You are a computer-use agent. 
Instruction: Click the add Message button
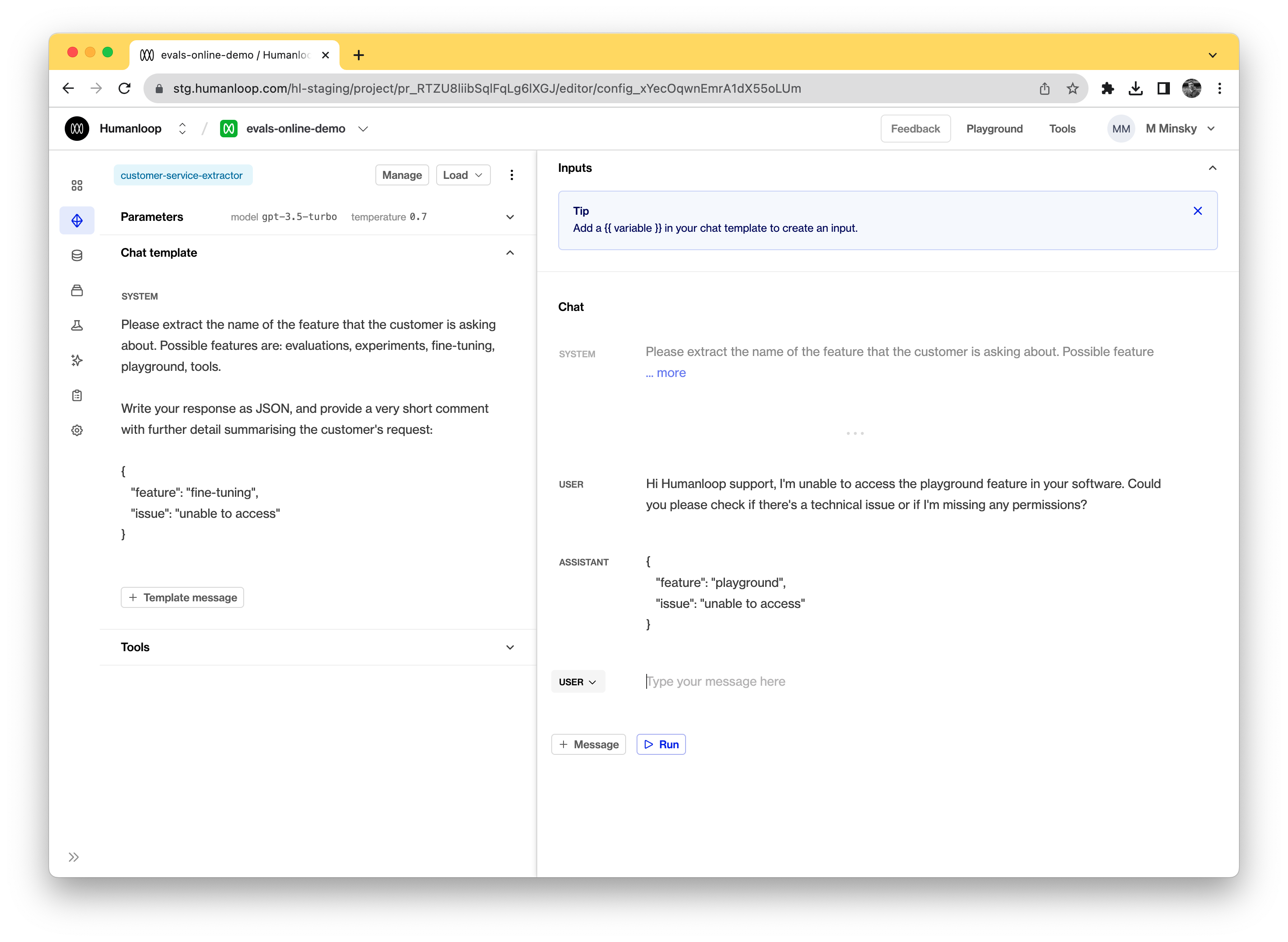pos(588,744)
